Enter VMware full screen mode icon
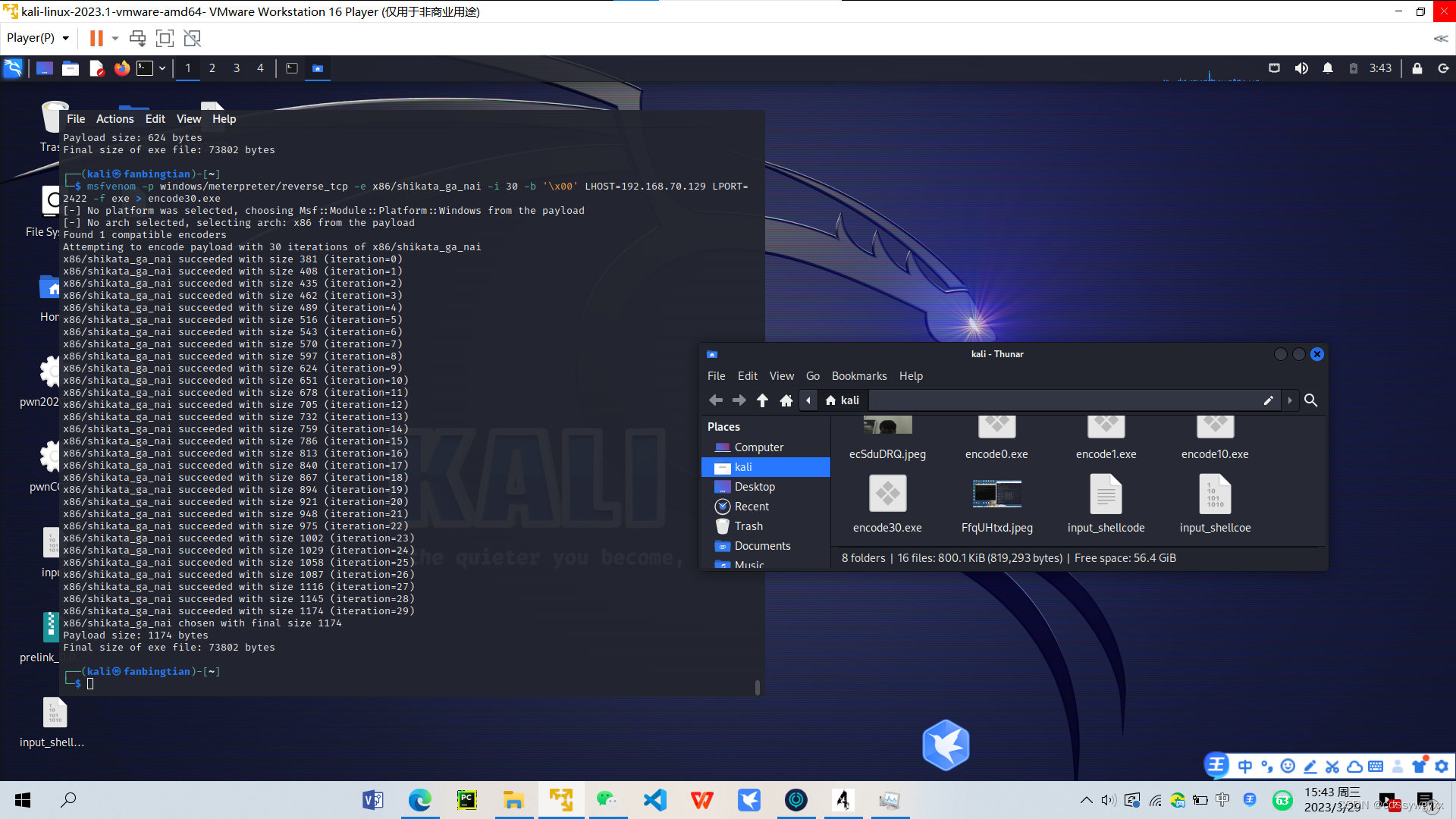The image size is (1456, 819). (x=165, y=38)
